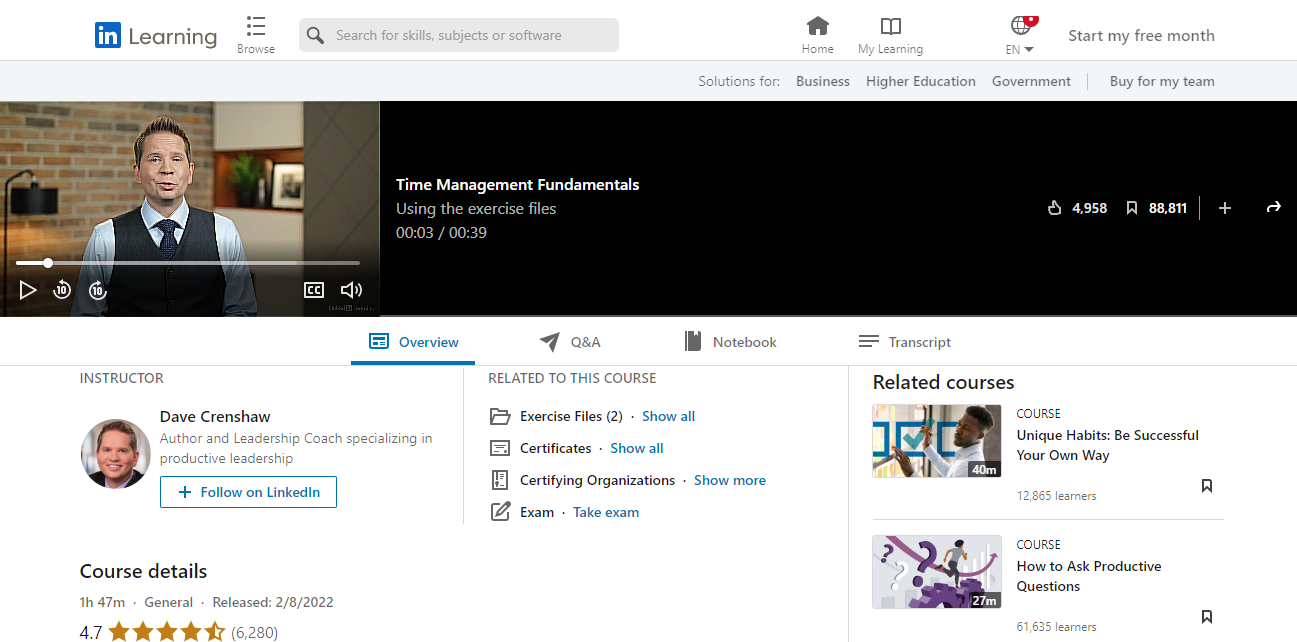Image resolution: width=1297 pixels, height=642 pixels.
Task: Go to the Home icon
Action: point(817,34)
